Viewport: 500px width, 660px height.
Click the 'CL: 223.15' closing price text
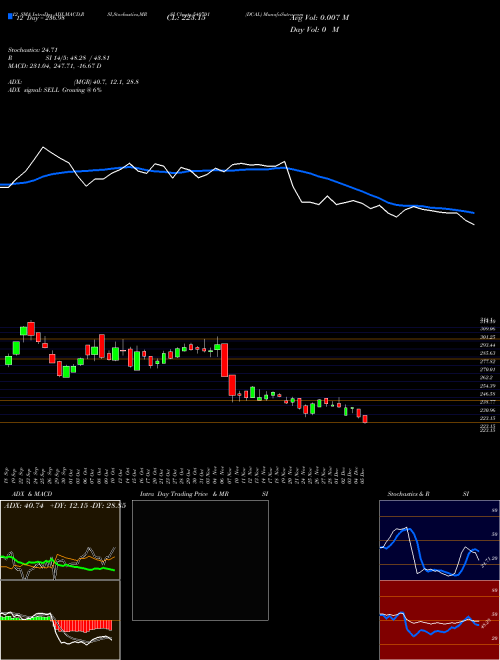186,18
